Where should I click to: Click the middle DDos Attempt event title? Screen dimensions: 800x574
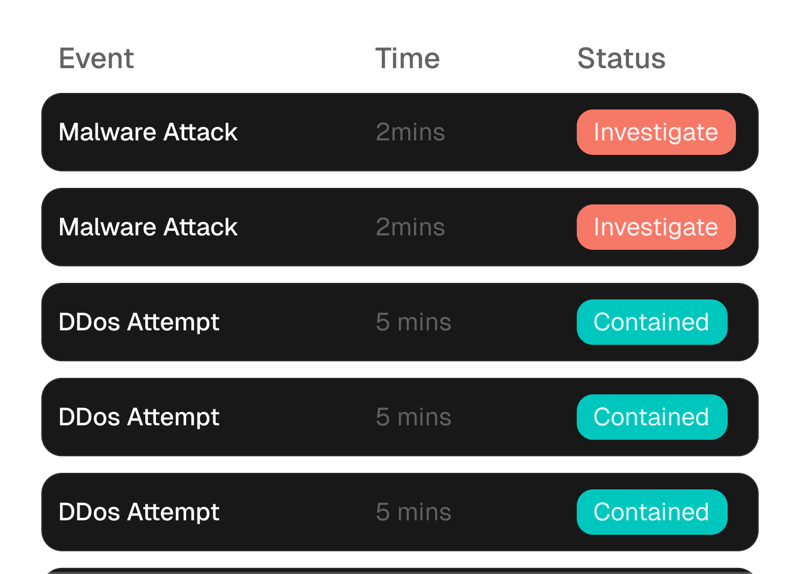pos(139,417)
